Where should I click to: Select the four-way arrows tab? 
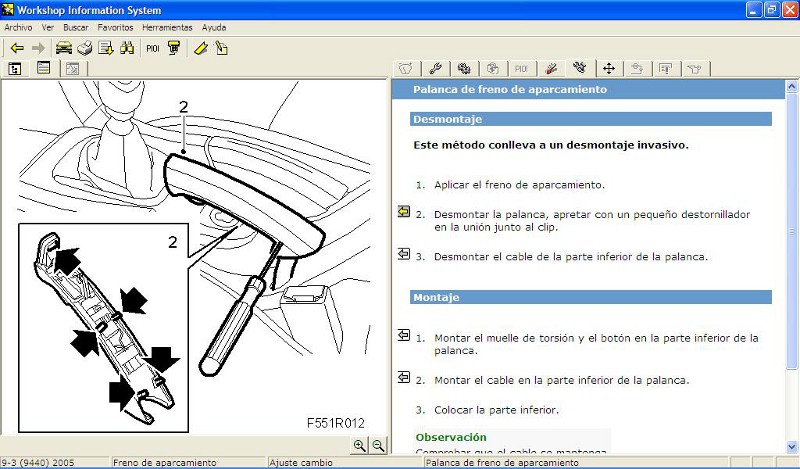608,69
